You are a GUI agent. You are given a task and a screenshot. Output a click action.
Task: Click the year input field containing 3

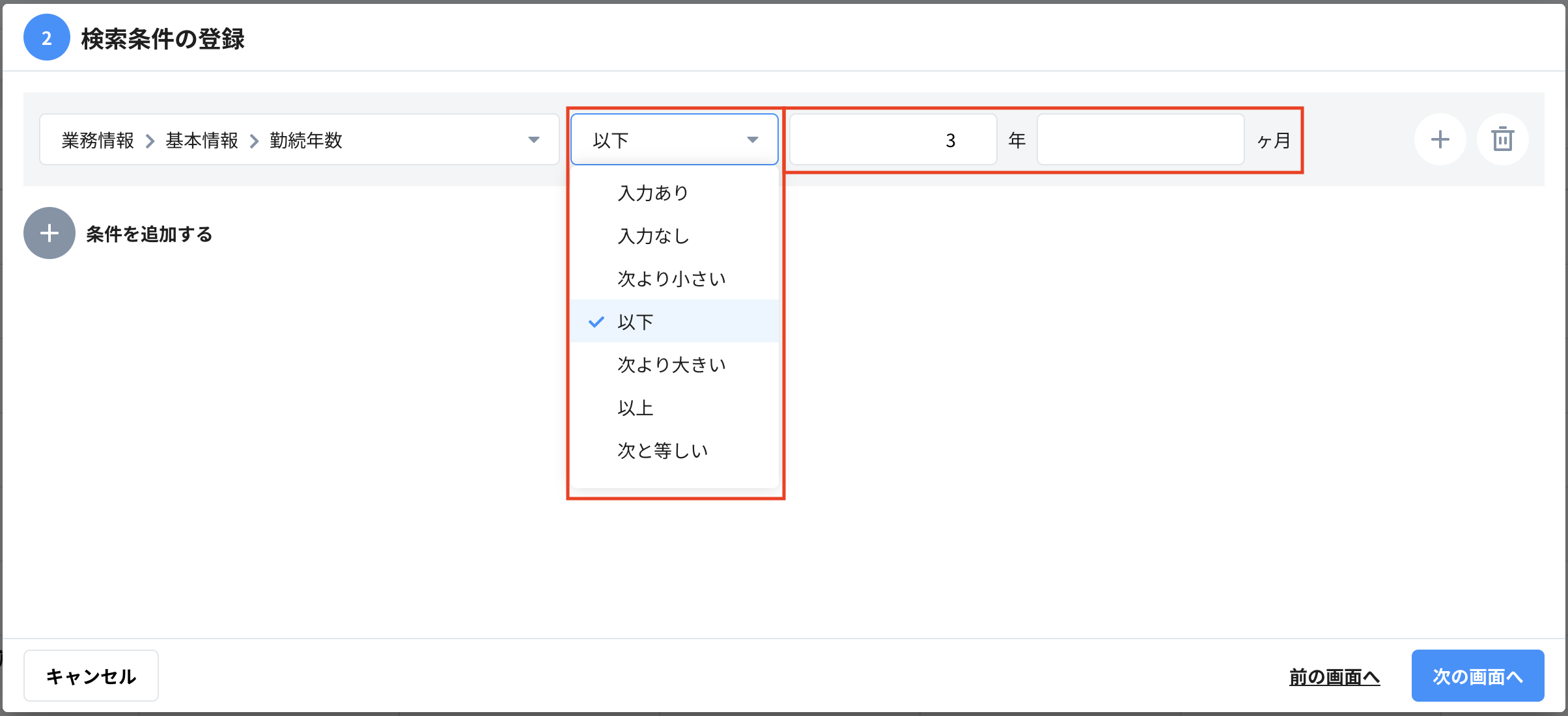(x=892, y=139)
